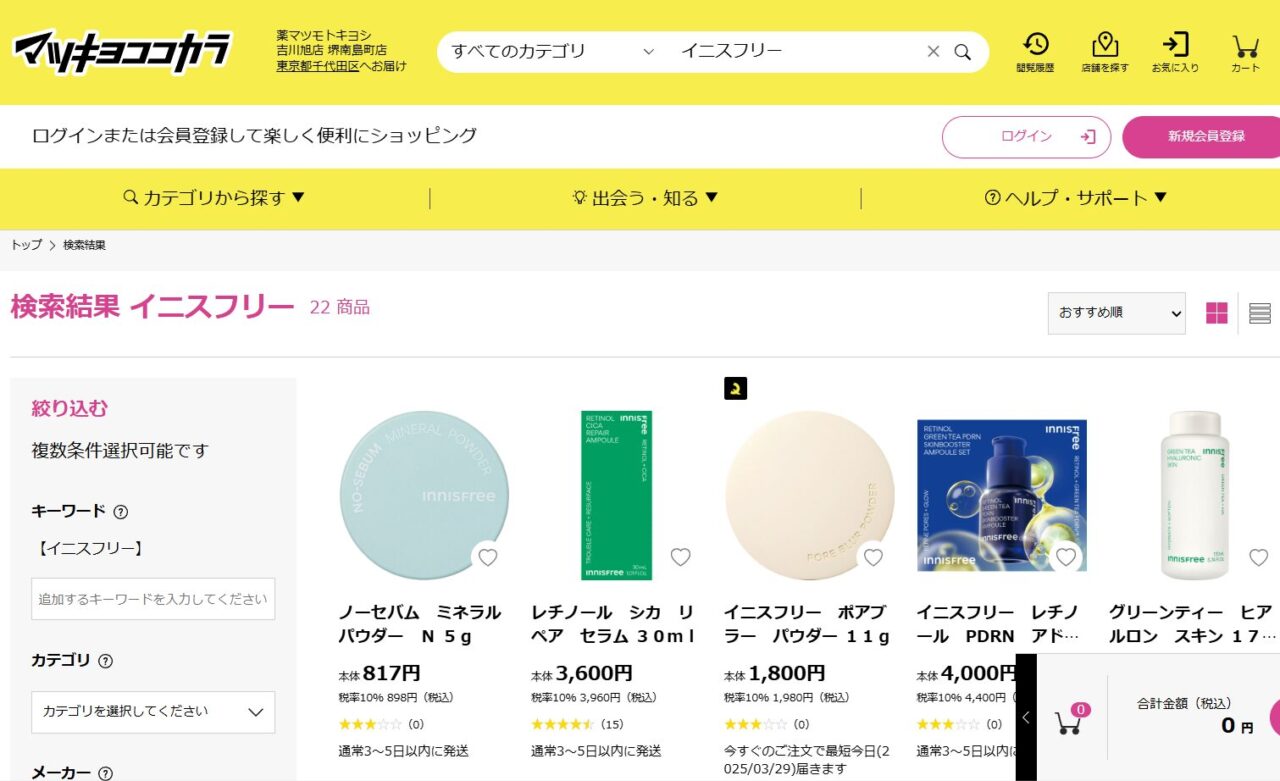Click the magnifier search icon
Screen dimensions: 1280x781
point(962,52)
